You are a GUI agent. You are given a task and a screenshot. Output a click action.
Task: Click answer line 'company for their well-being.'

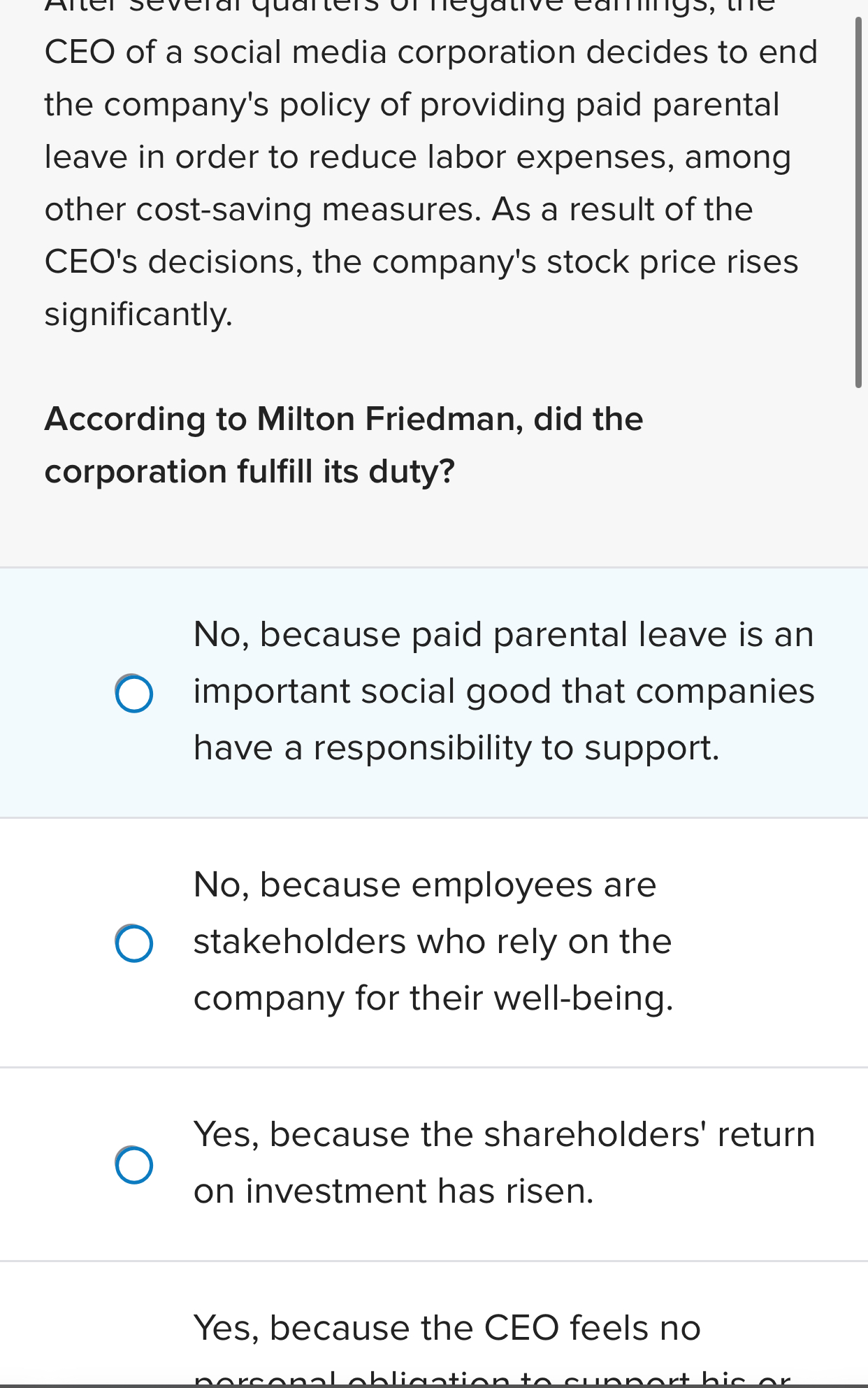click(433, 999)
